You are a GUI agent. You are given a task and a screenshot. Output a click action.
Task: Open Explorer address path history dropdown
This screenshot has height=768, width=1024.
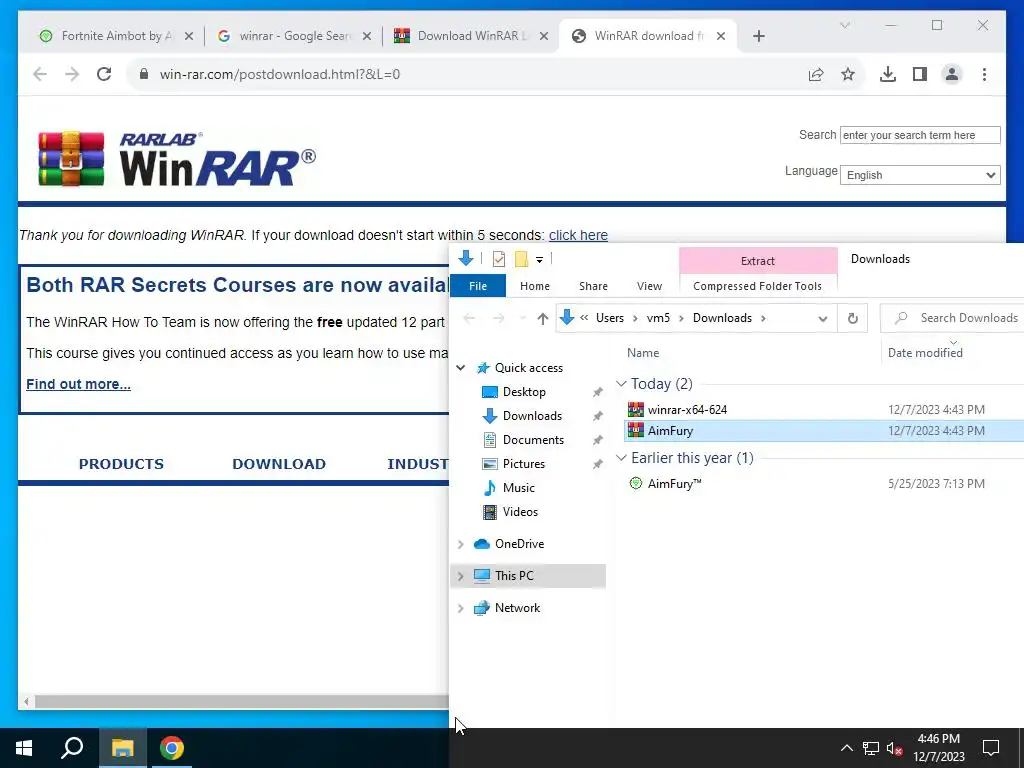point(823,319)
